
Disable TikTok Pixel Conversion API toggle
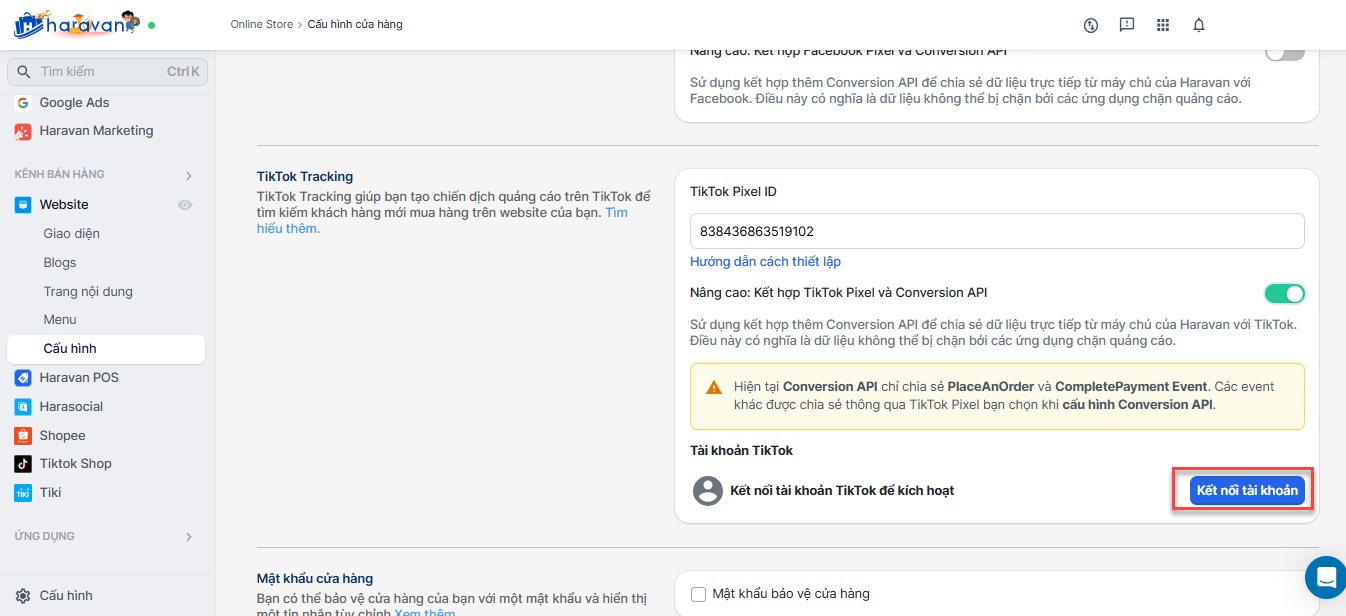(x=1284, y=293)
